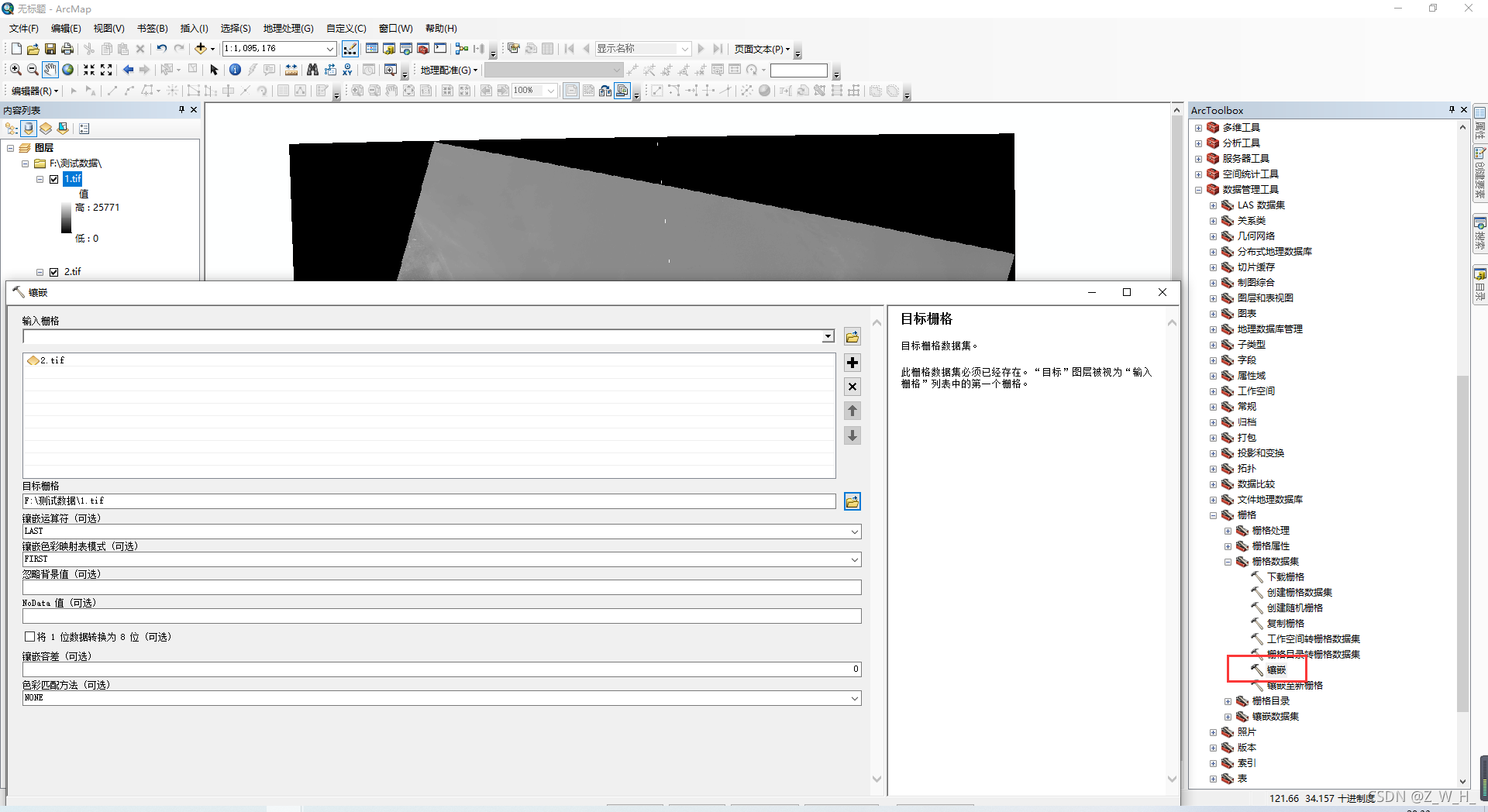Open the 地理配准(G) dropdown button

tap(449, 70)
